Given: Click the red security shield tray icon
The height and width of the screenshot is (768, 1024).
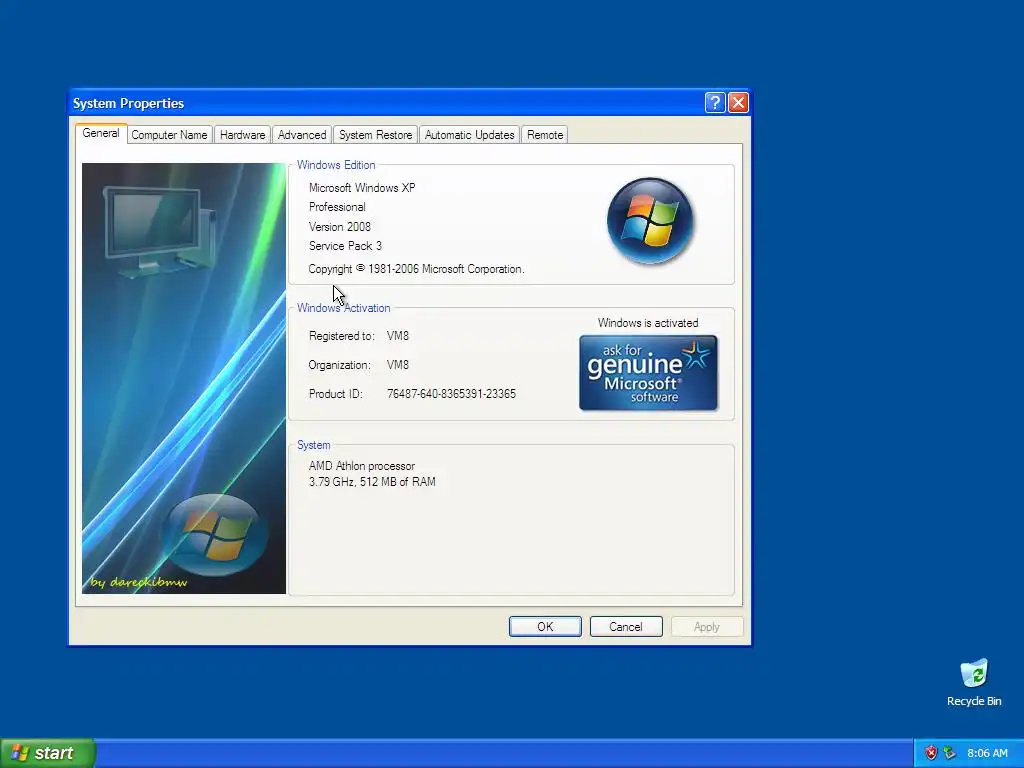Looking at the screenshot, I should pyautogui.click(x=931, y=753).
